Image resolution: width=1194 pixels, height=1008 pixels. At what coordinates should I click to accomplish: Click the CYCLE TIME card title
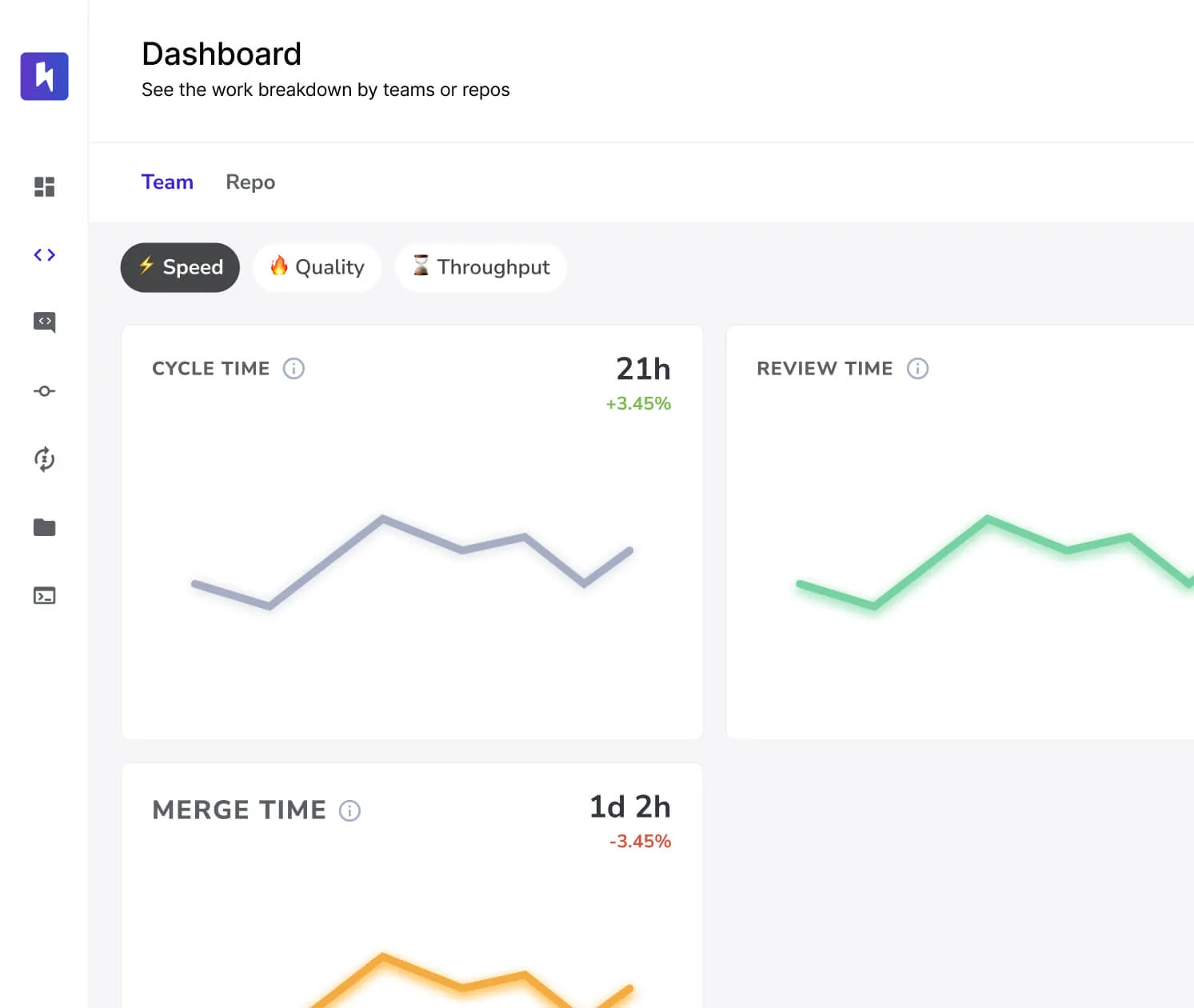211,369
